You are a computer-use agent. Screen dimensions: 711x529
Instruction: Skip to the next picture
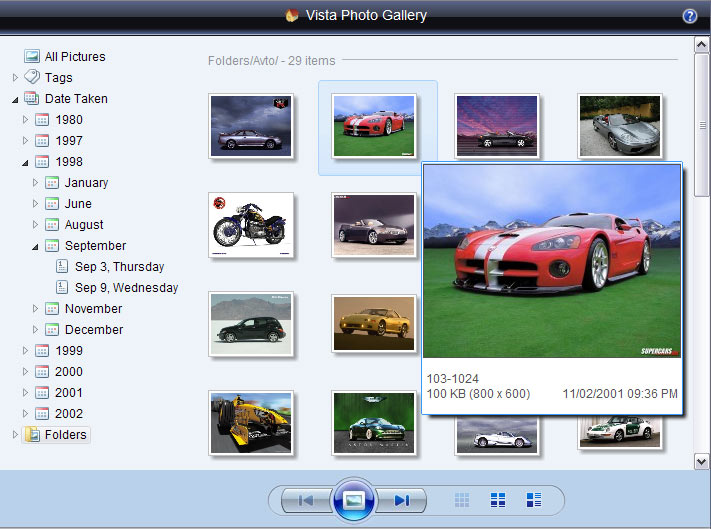pos(401,500)
